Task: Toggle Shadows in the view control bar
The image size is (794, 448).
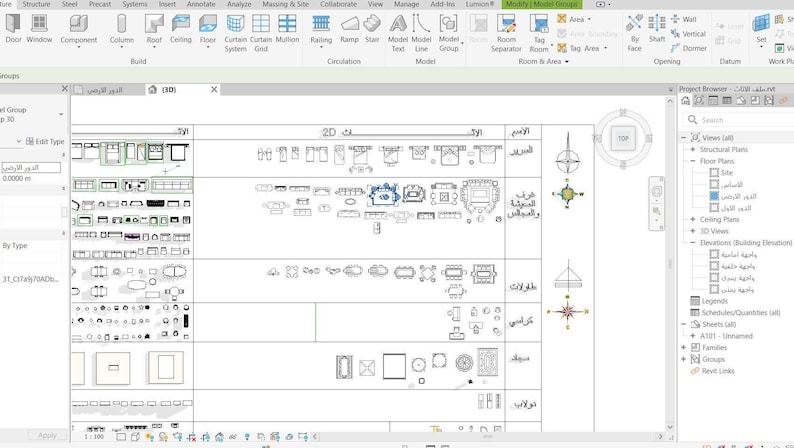Action: tap(163, 436)
